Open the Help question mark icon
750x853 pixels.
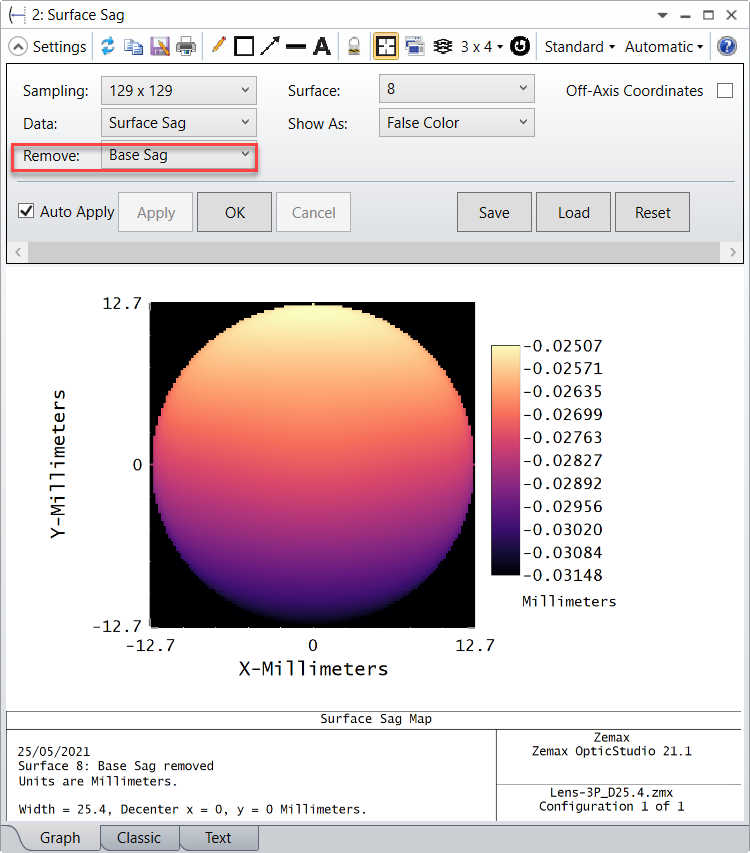(x=727, y=46)
